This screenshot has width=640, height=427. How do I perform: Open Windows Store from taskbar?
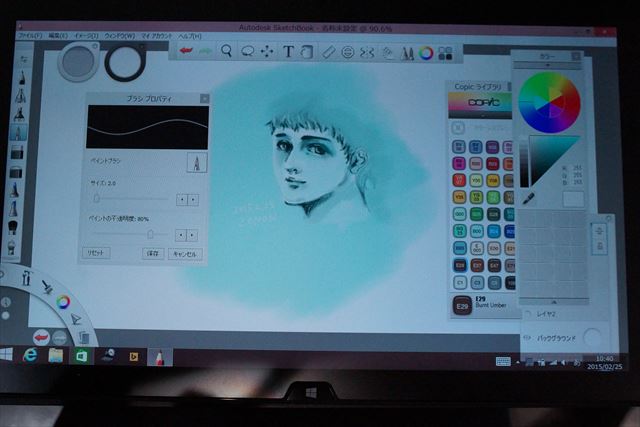tap(81, 356)
